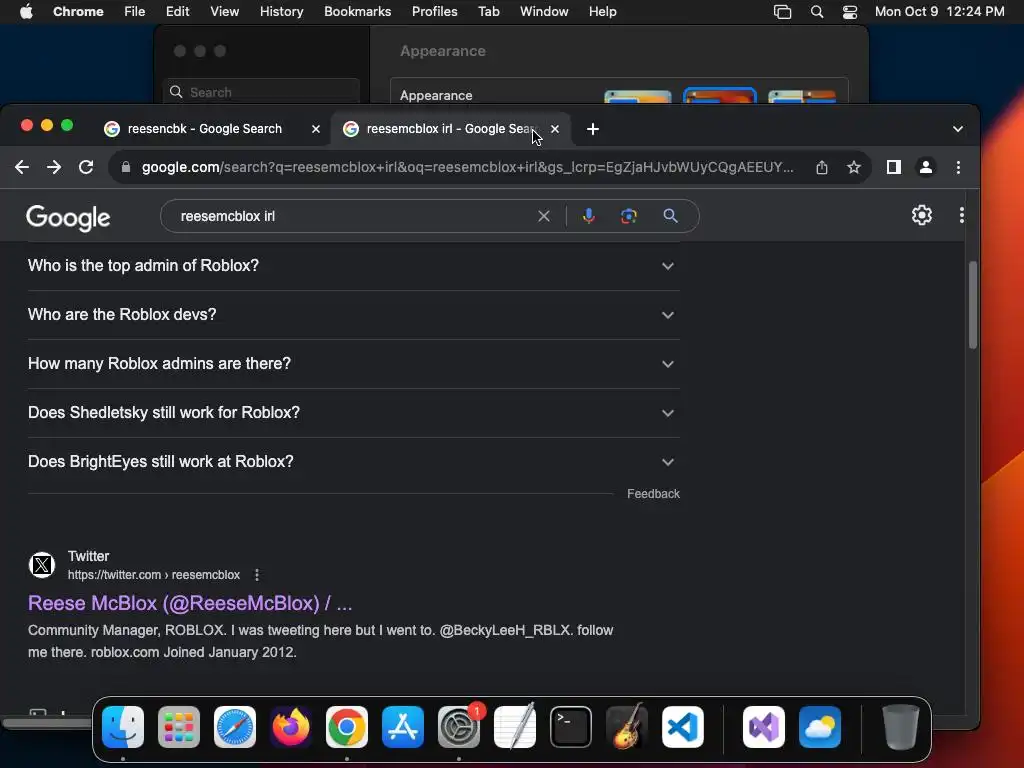Submit search with magnifier icon
Viewport: 1024px width, 768px height.
point(670,216)
